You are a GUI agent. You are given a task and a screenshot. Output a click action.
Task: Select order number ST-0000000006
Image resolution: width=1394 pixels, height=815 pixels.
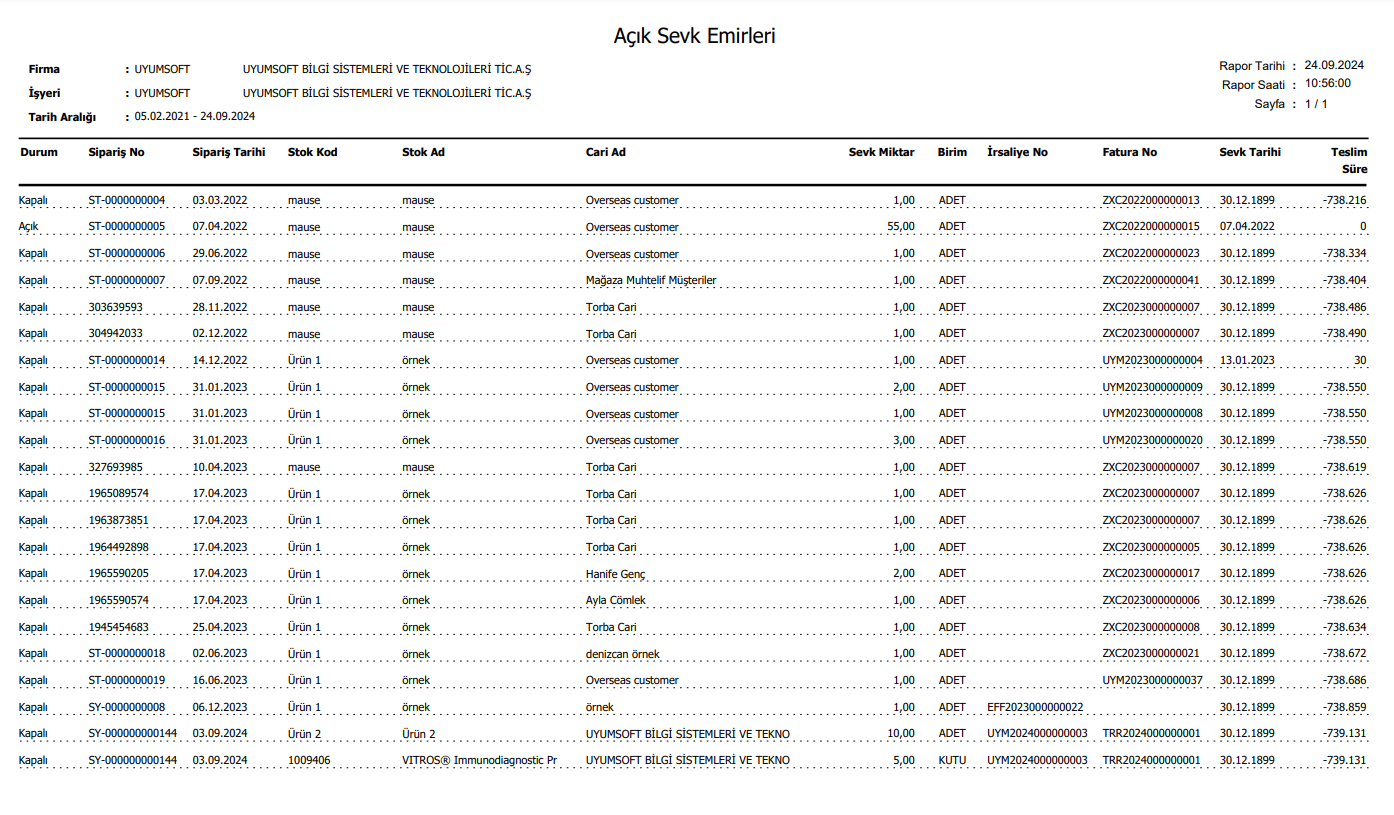pyautogui.click(x=127, y=254)
